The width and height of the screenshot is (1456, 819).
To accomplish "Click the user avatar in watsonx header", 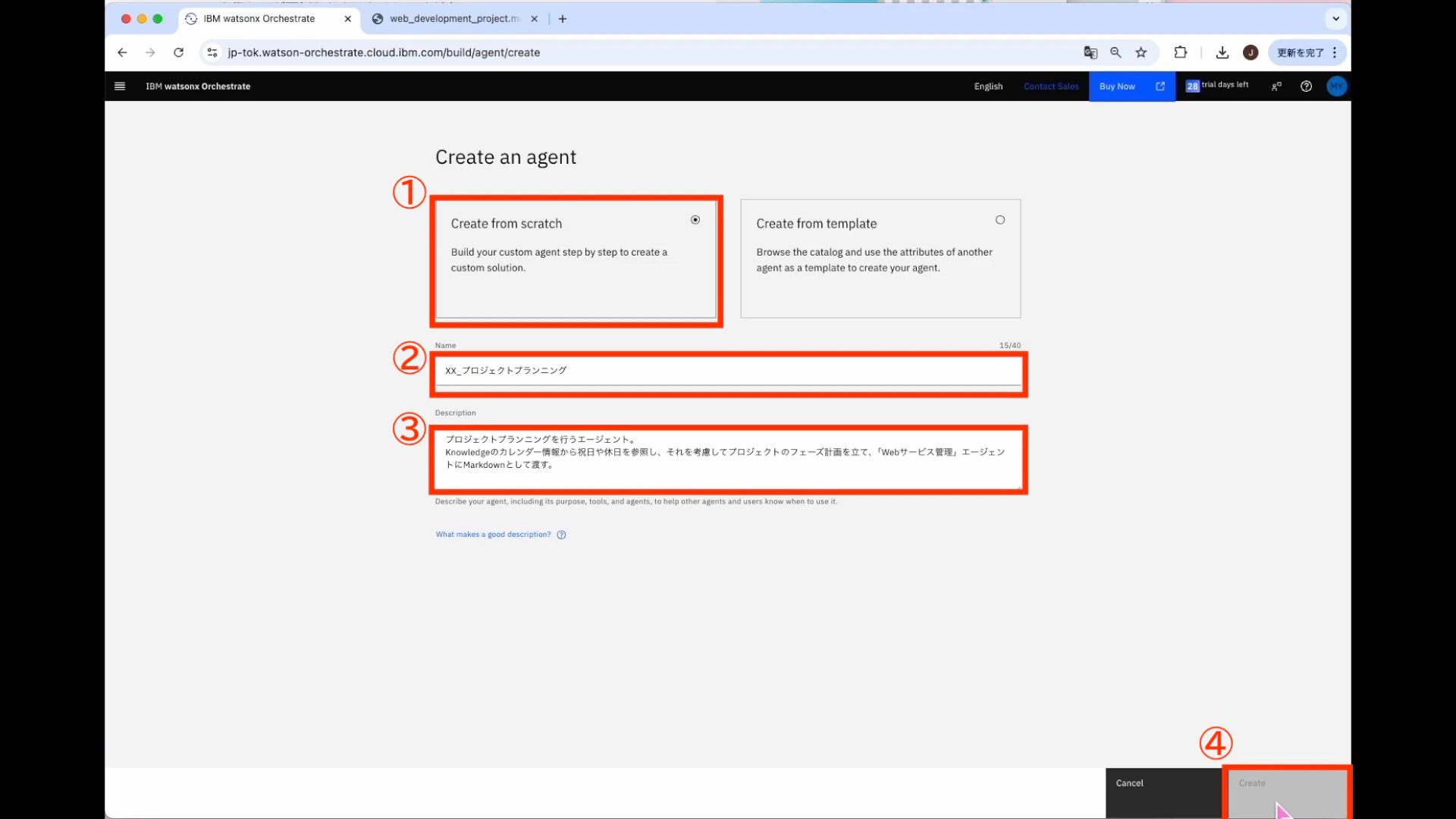I will (x=1336, y=86).
